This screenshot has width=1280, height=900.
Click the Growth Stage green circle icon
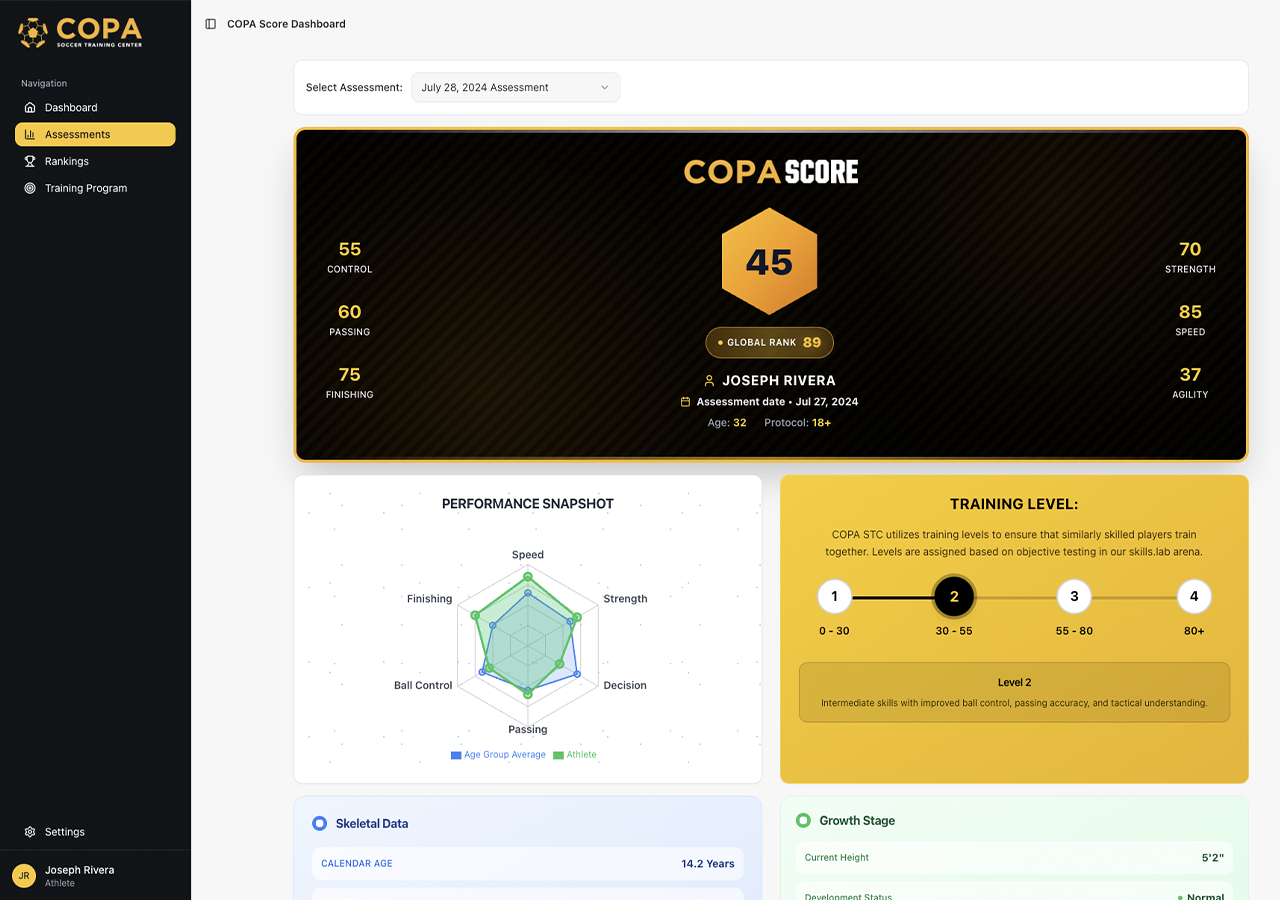803,820
